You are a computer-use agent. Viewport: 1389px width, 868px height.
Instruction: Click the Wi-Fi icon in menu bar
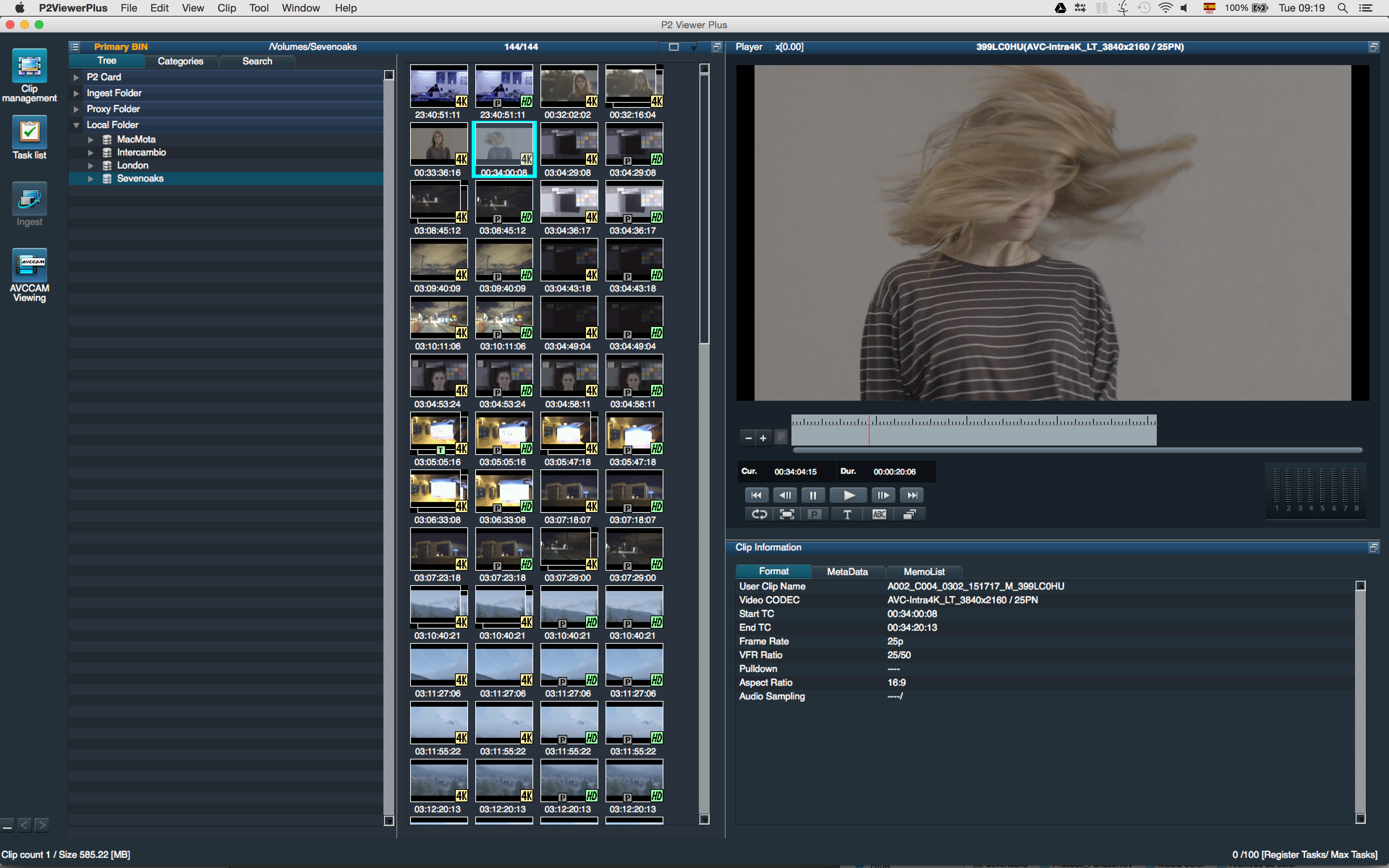tap(1165, 8)
